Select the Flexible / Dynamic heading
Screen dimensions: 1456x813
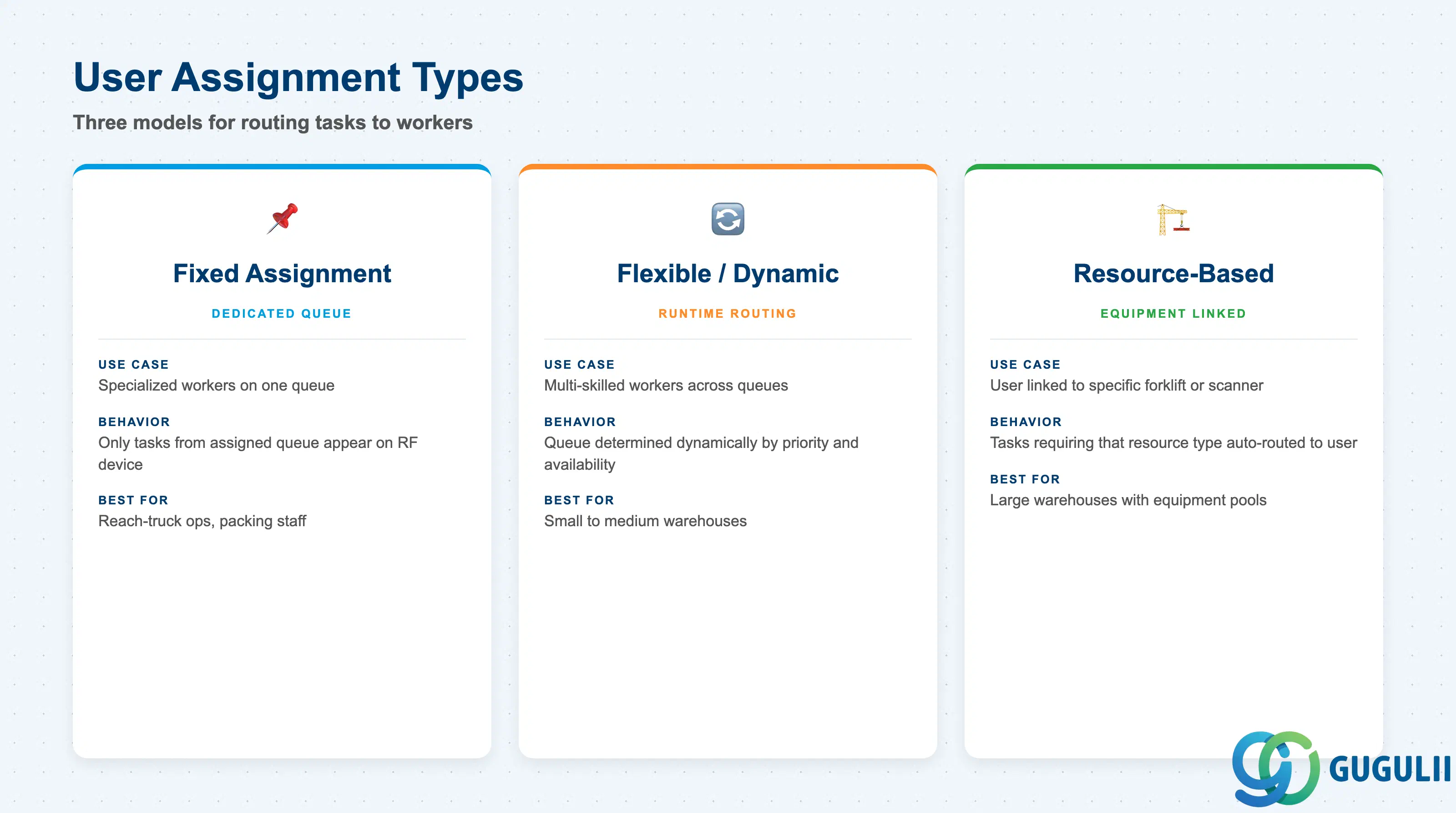[x=728, y=274]
